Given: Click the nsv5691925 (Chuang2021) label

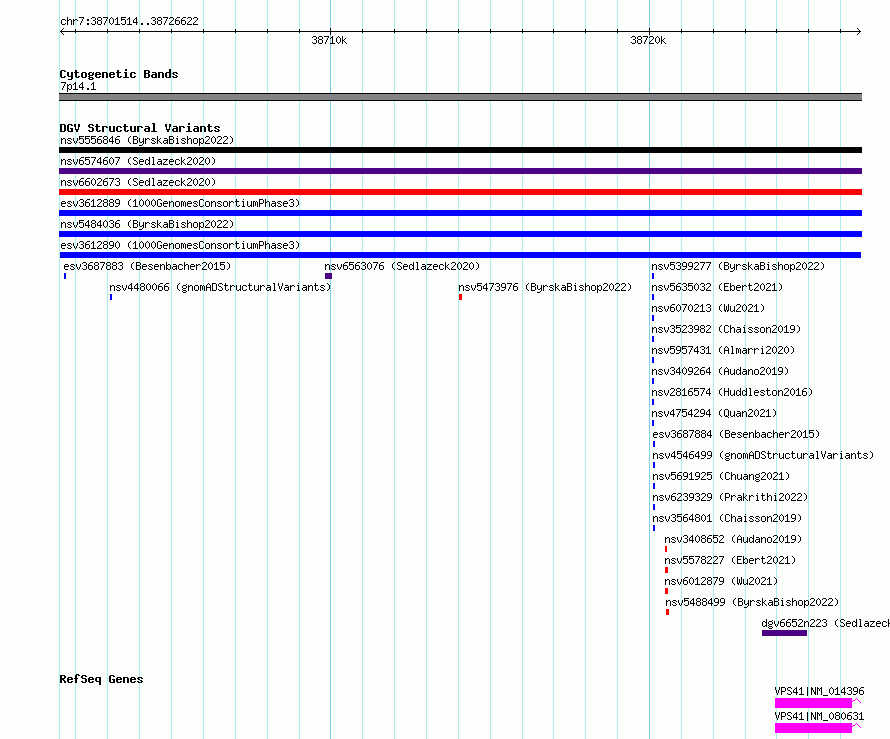Looking at the screenshot, I should (721, 476).
